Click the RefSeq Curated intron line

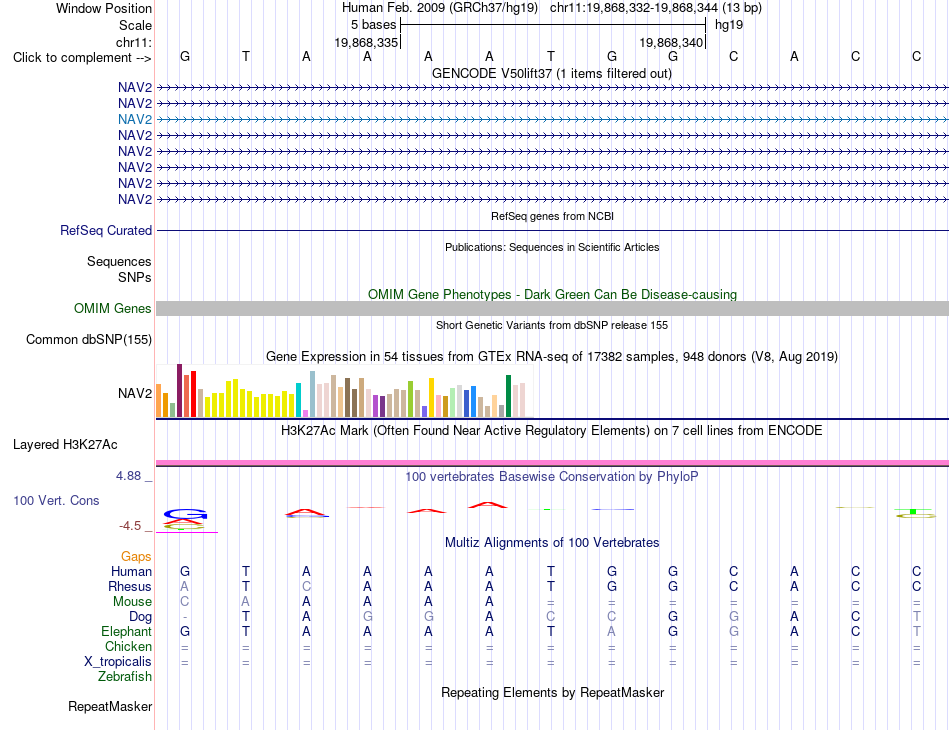point(552,230)
